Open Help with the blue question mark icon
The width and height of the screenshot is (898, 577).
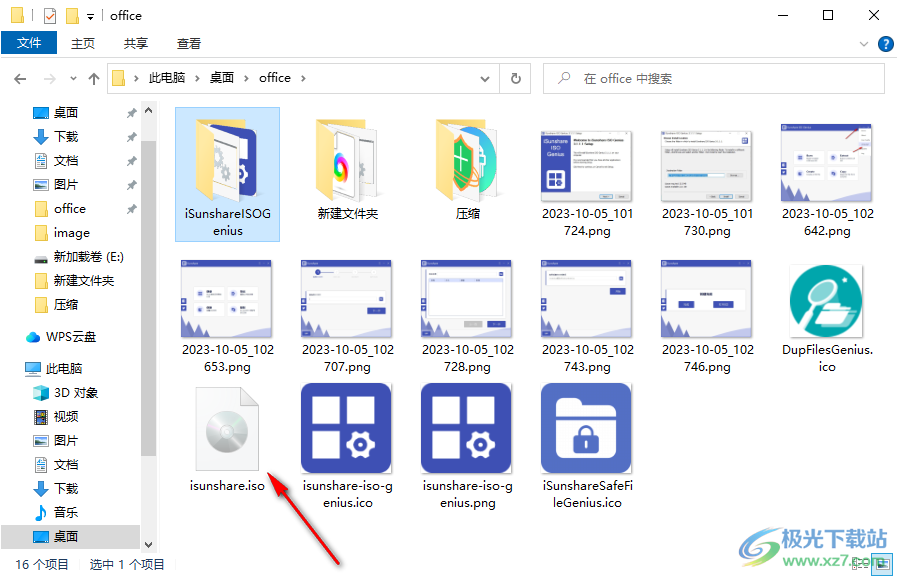pos(885,44)
